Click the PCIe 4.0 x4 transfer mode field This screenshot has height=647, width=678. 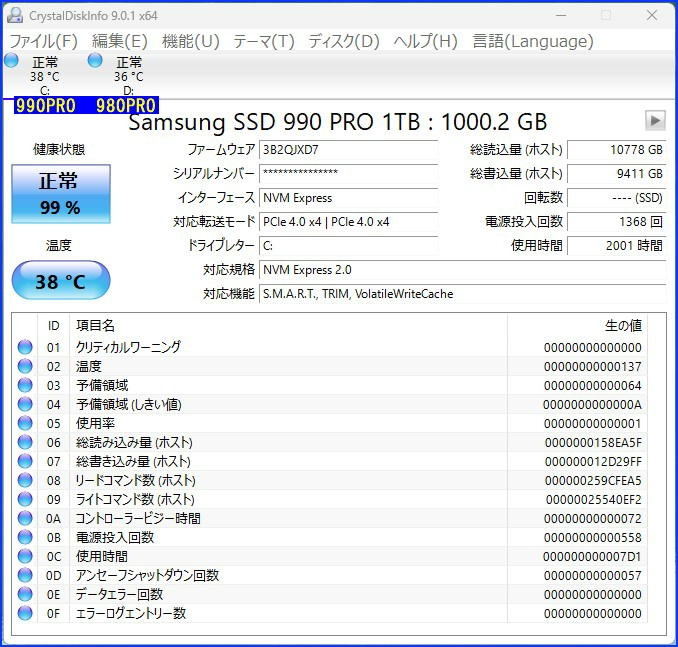pos(349,221)
